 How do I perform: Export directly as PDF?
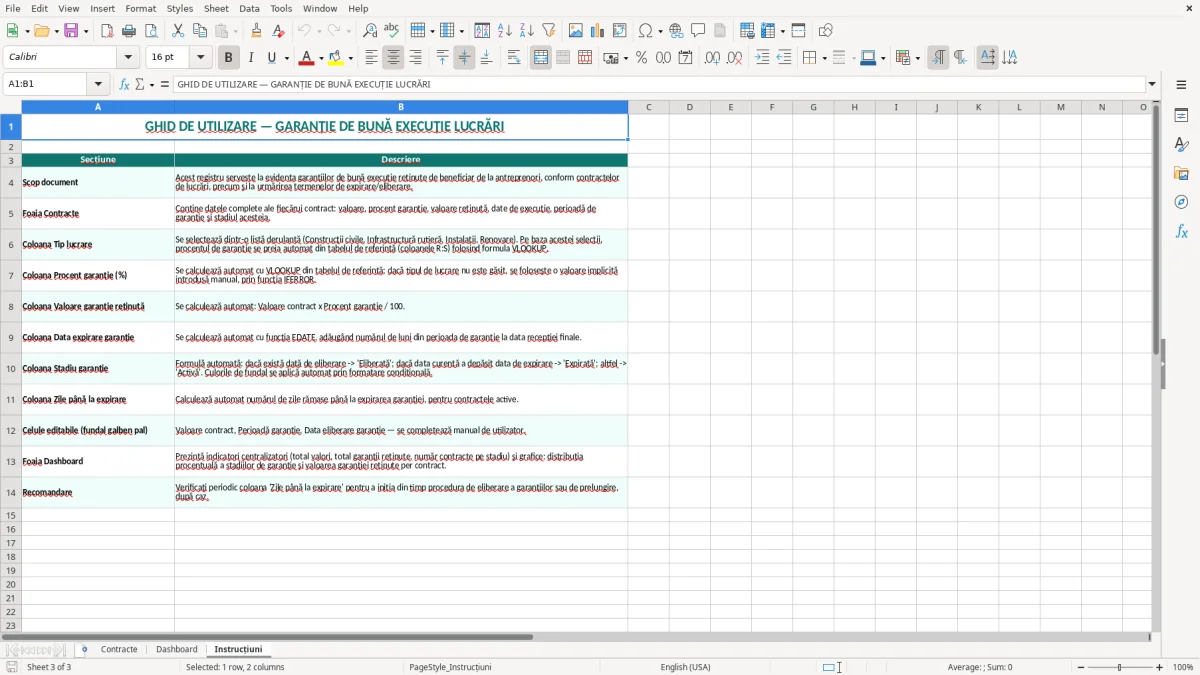107,31
